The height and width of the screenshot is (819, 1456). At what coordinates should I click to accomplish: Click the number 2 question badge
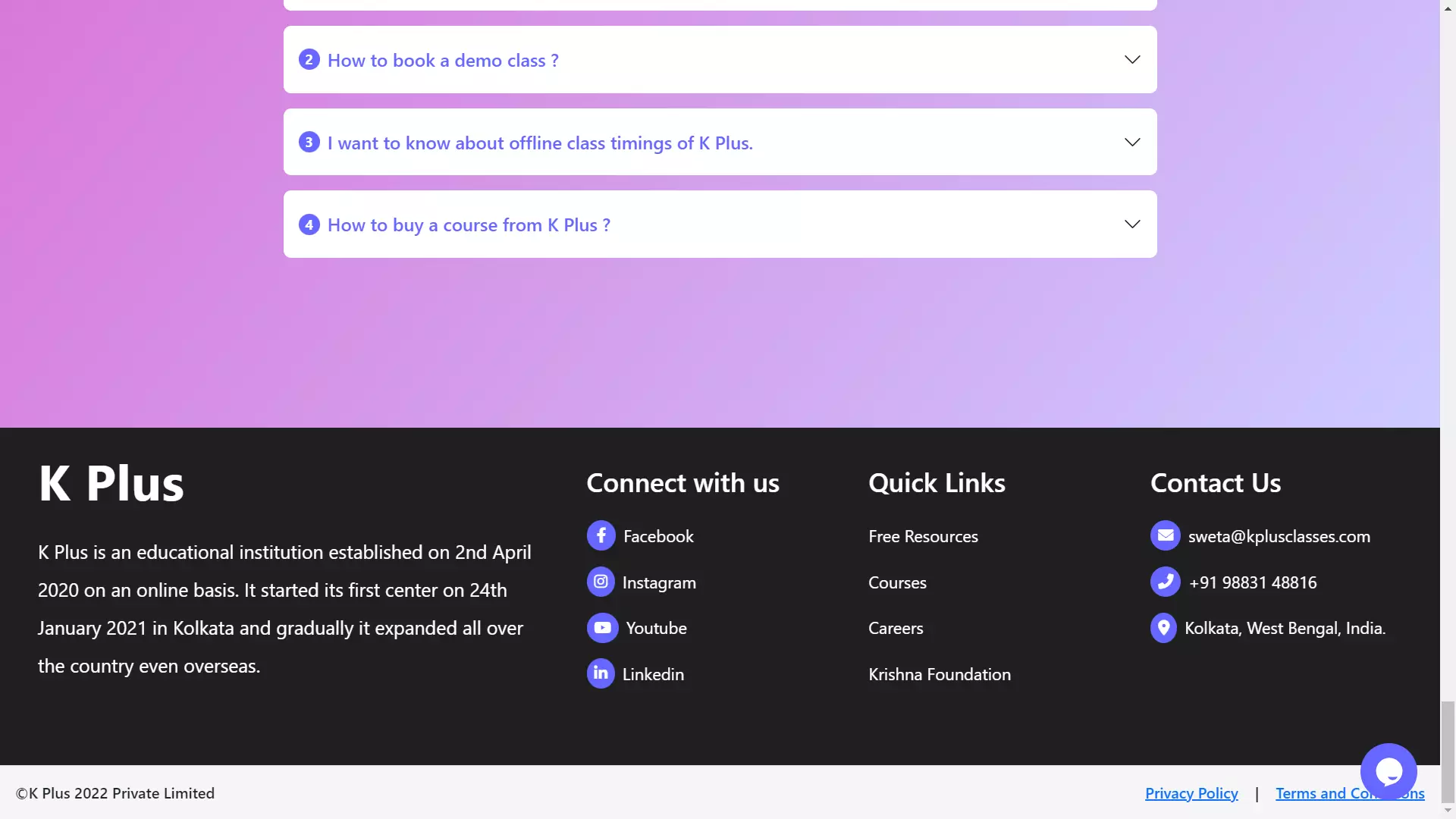[309, 59]
